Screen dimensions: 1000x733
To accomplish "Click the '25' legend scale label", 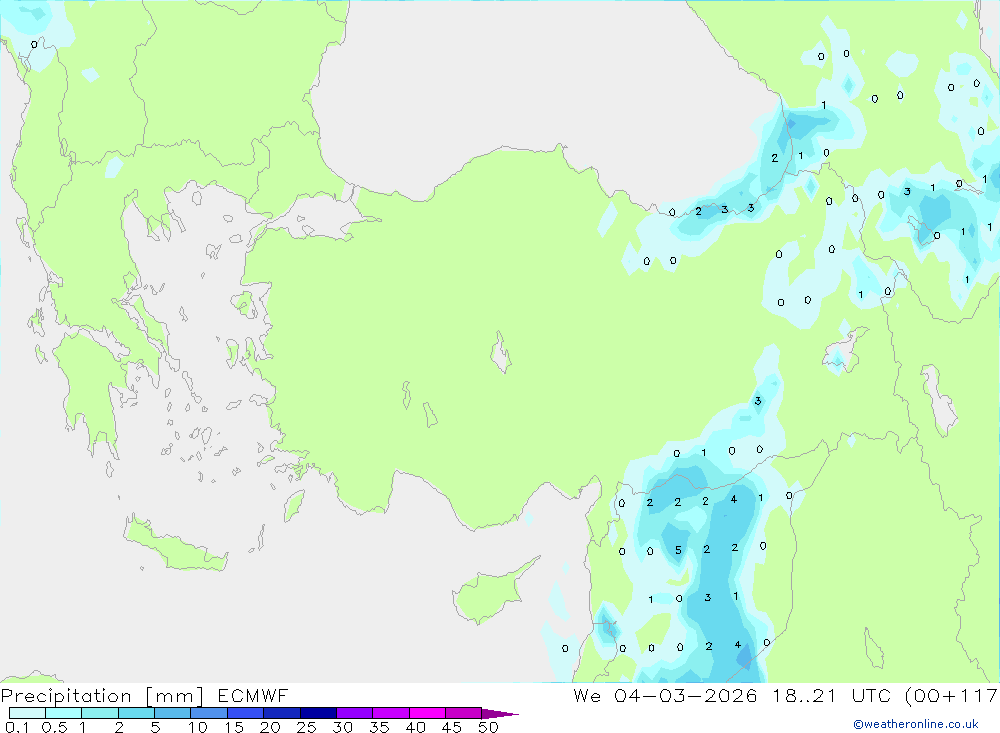I will 306,727.
